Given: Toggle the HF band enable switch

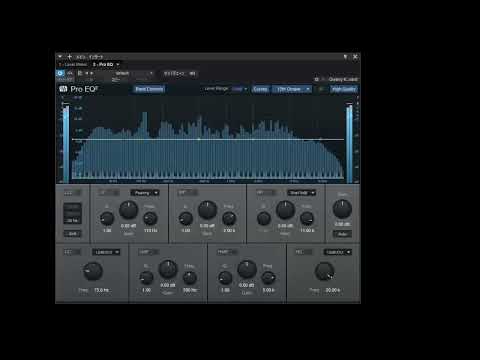Looking at the screenshot, I should (266, 193).
